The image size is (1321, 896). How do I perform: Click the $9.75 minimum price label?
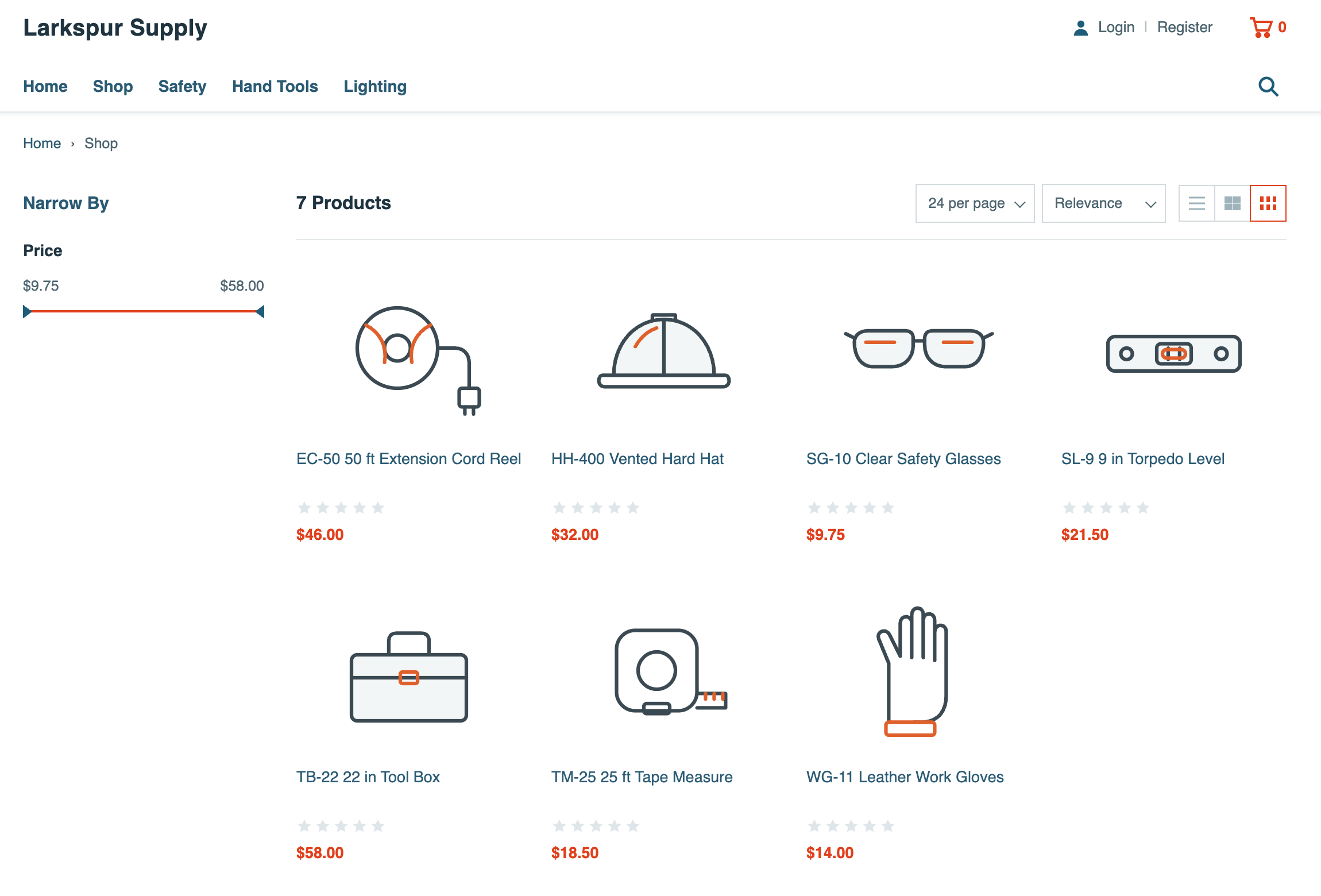click(41, 286)
